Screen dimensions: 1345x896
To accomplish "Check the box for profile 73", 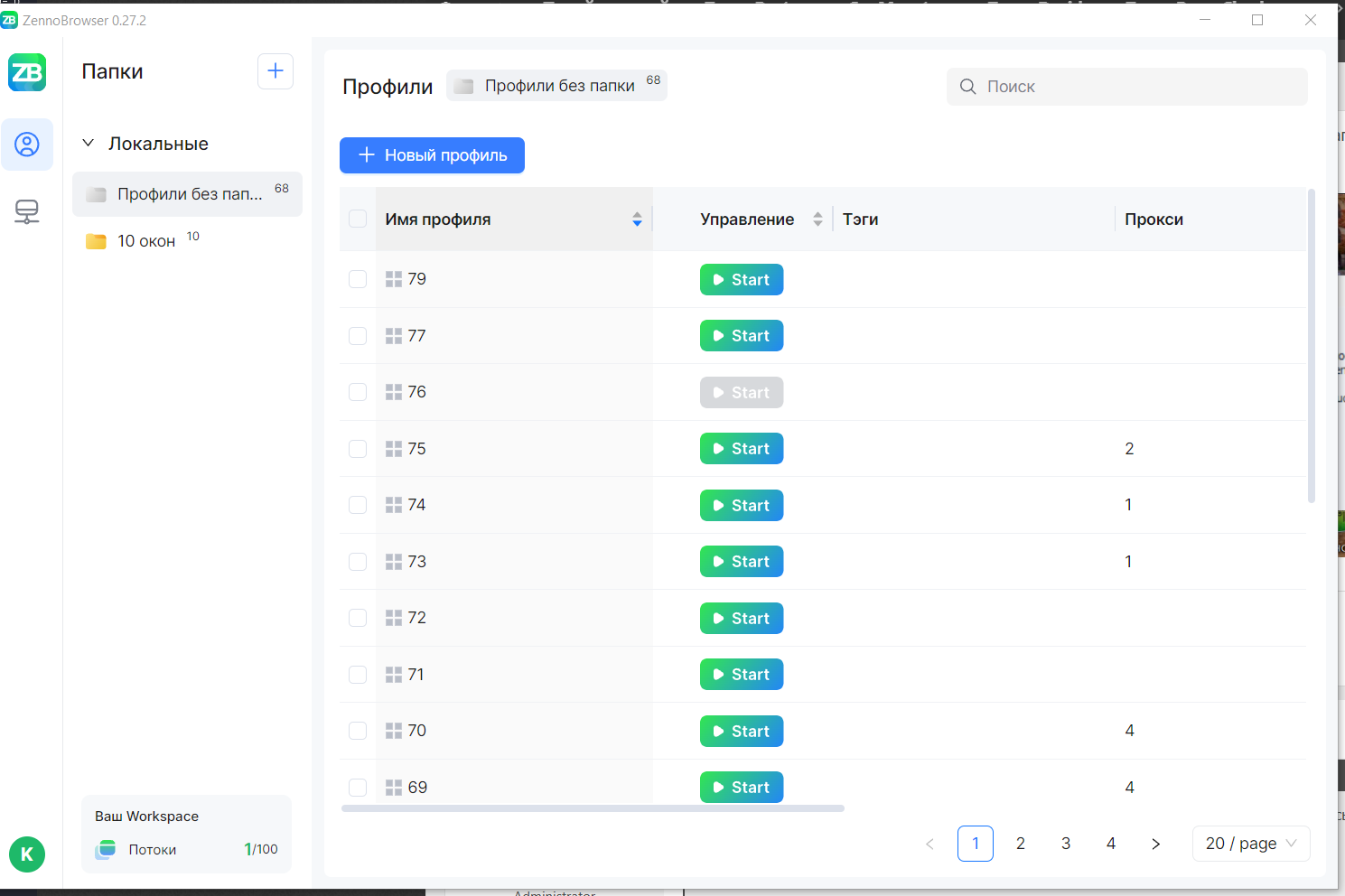I will point(358,562).
